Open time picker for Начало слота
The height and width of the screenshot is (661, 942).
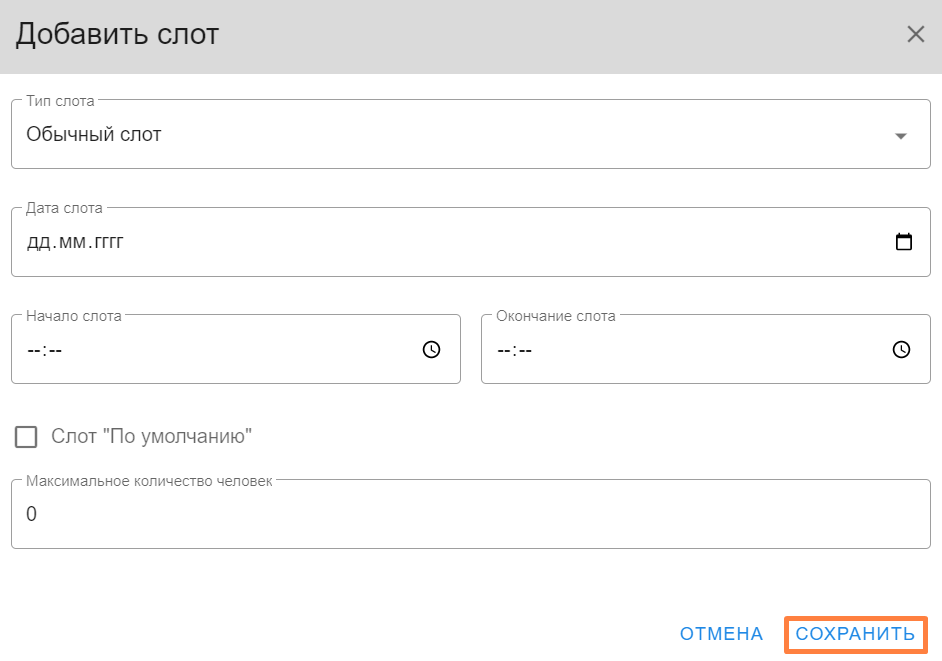[x=431, y=350]
